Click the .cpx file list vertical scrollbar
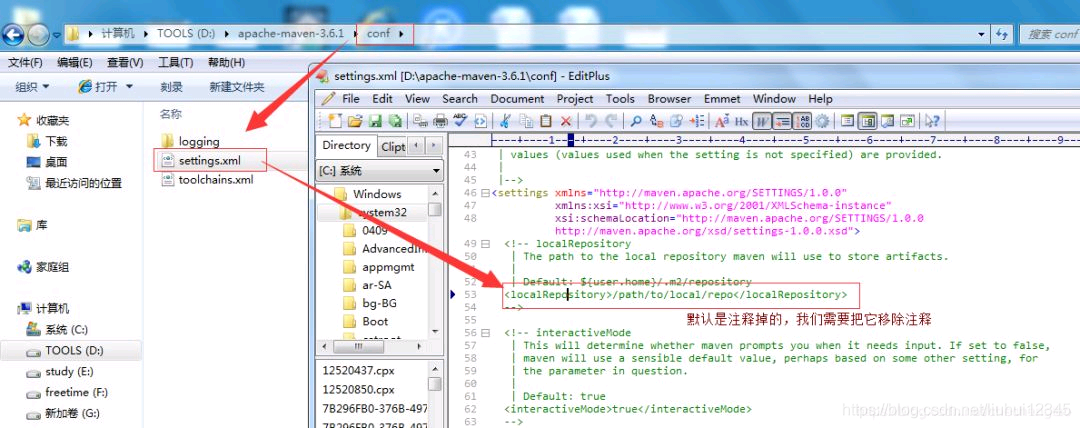Screen dimensions: 1080x428 (x=435, y=394)
